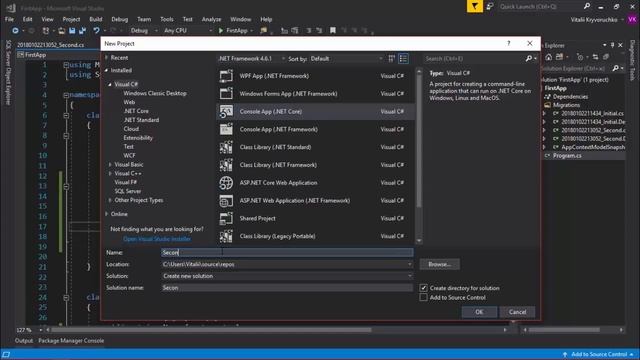
Task: Choose Windows Forms App (.NET Framework) template
Action: pos(315,93)
